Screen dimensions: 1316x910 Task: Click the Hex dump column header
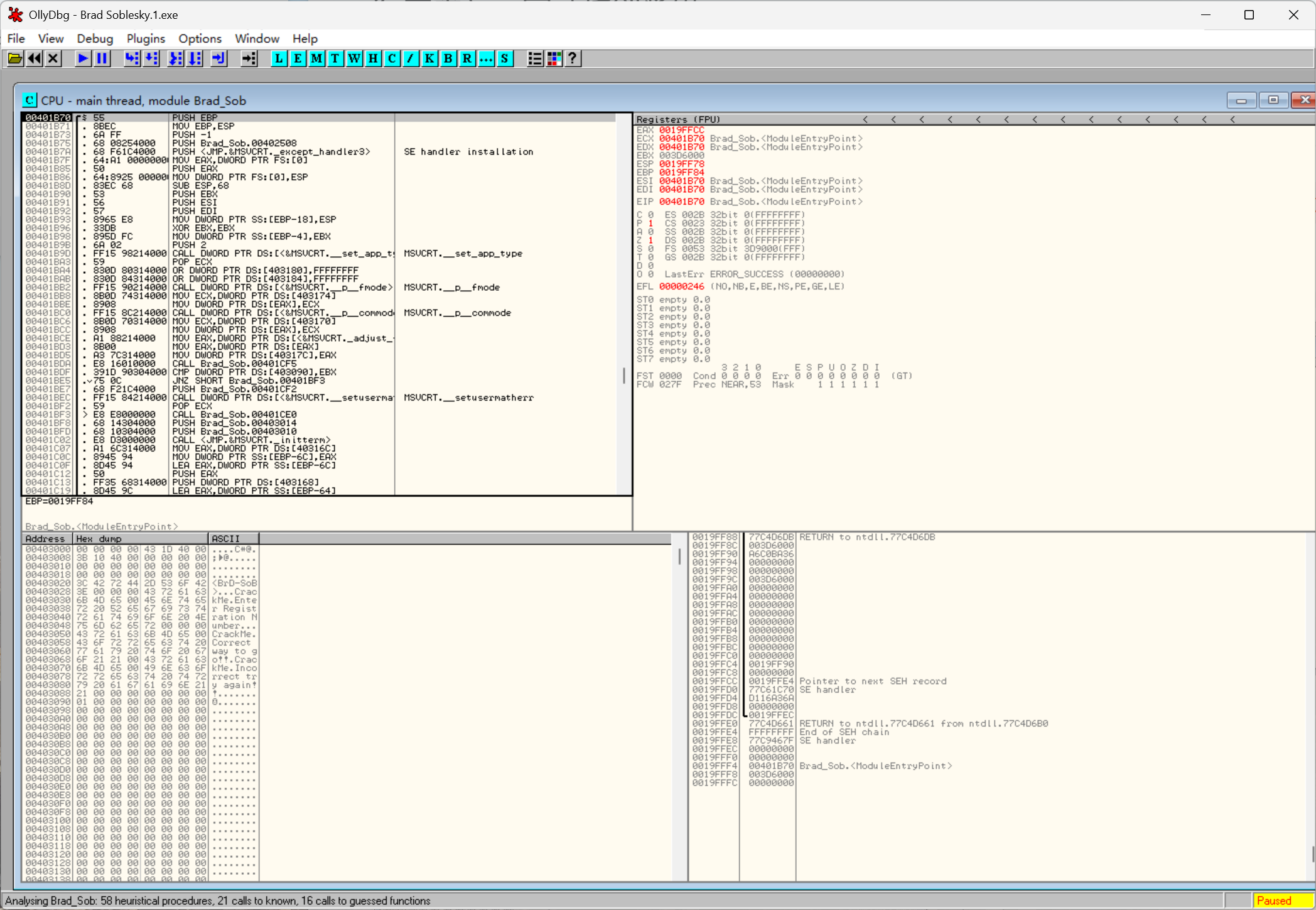[141, 539]
